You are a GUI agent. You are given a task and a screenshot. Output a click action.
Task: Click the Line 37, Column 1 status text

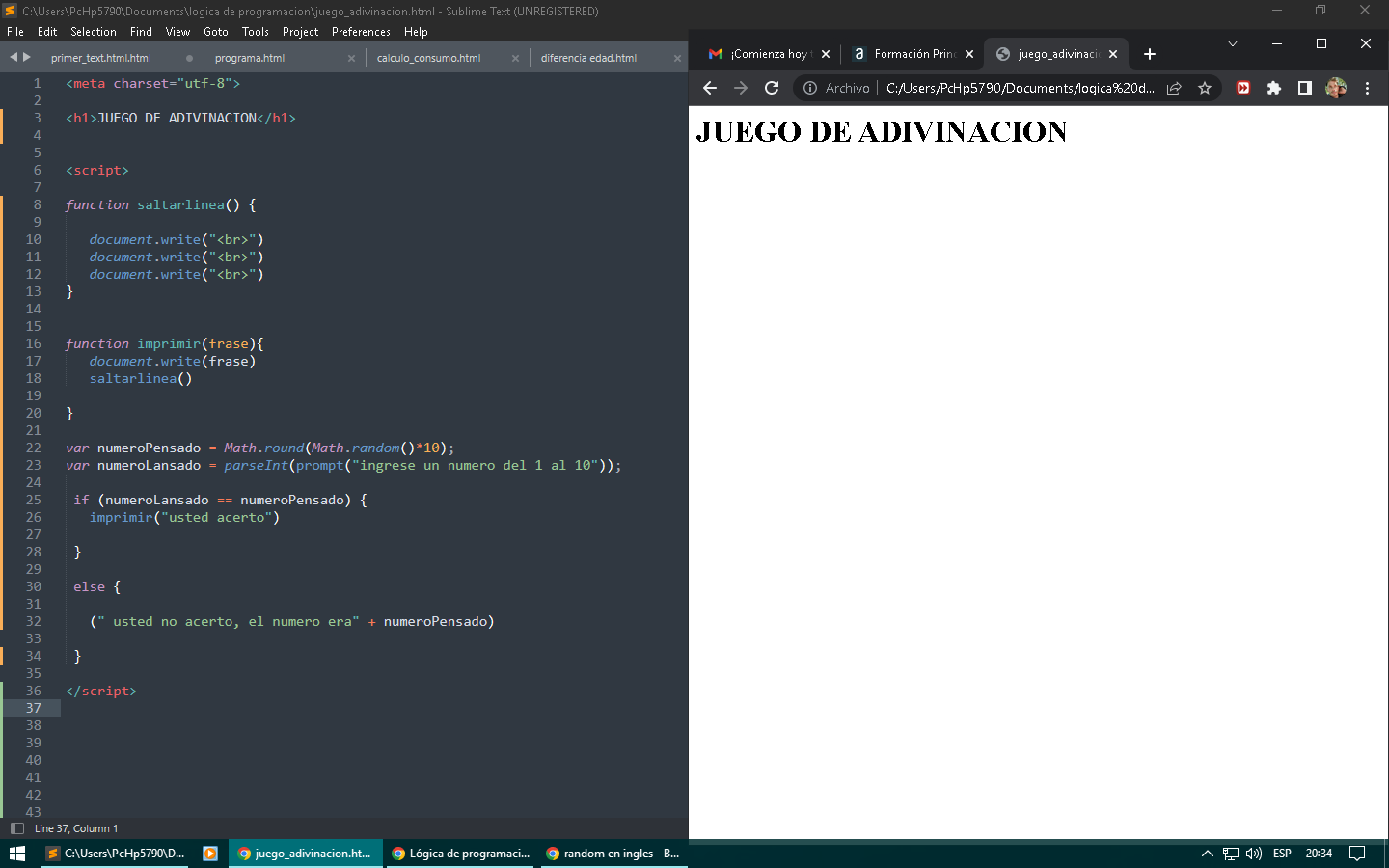click(76, 828)
